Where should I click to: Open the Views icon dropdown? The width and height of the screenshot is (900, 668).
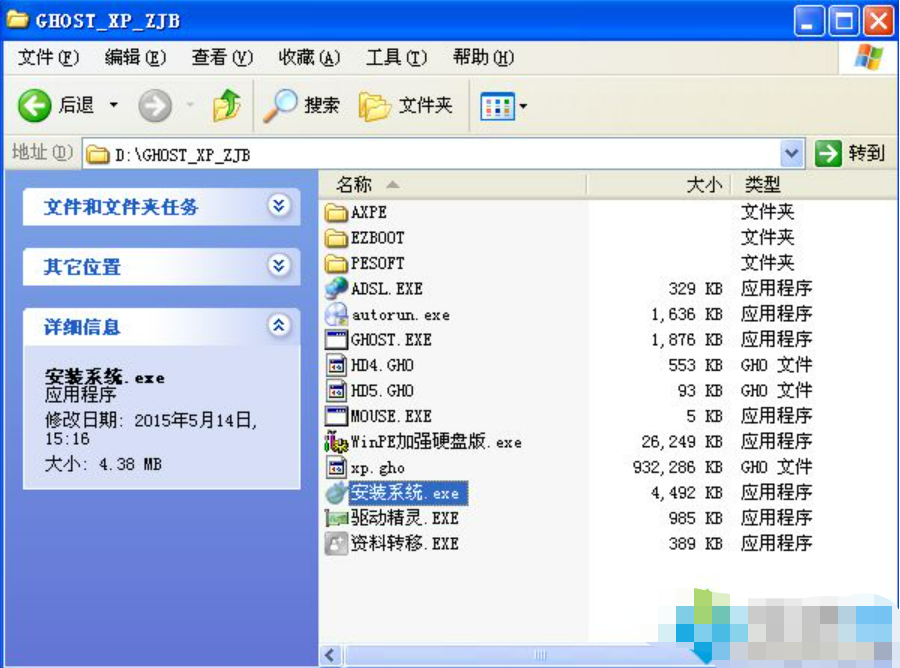[503, 106]
